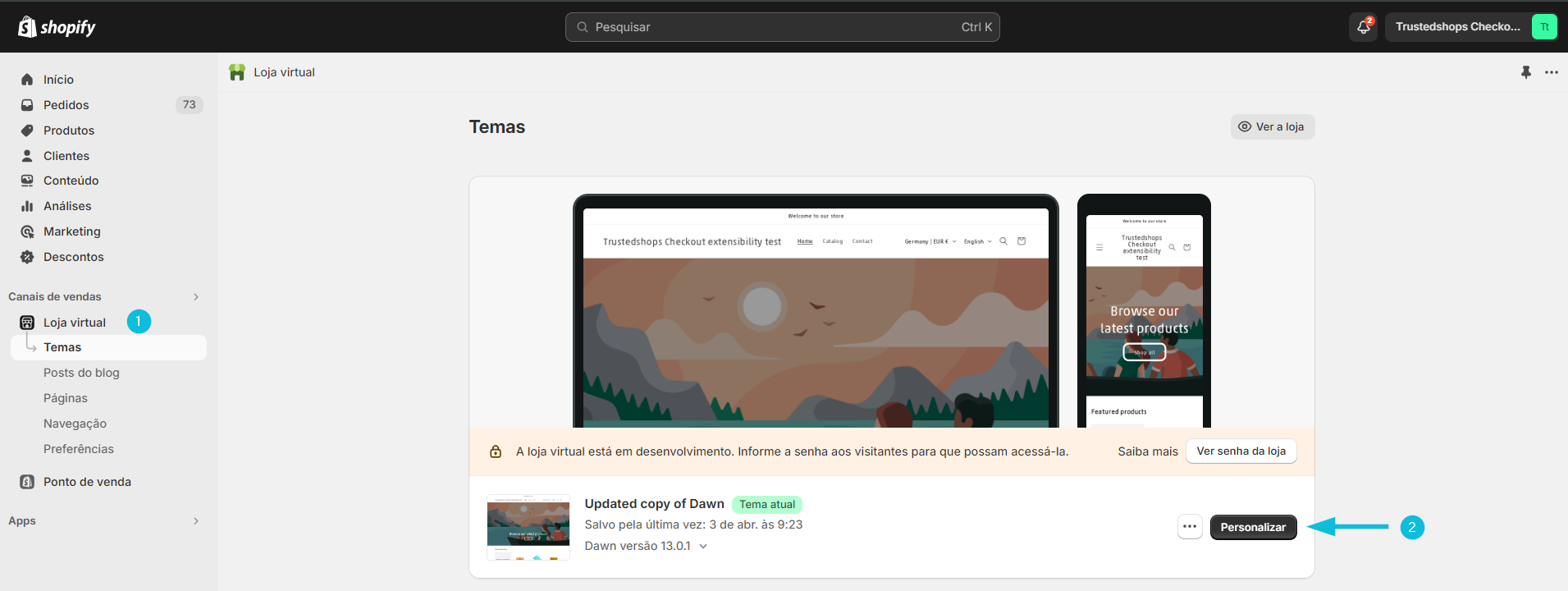
Task: Click the Tema atual badge
Action: click(766, 505)
